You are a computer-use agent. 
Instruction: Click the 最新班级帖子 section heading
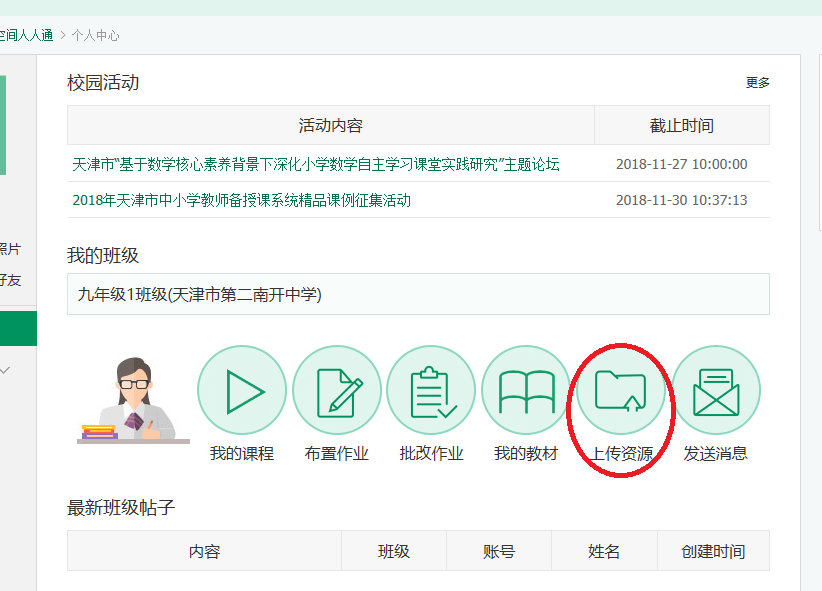pos(121,508)
